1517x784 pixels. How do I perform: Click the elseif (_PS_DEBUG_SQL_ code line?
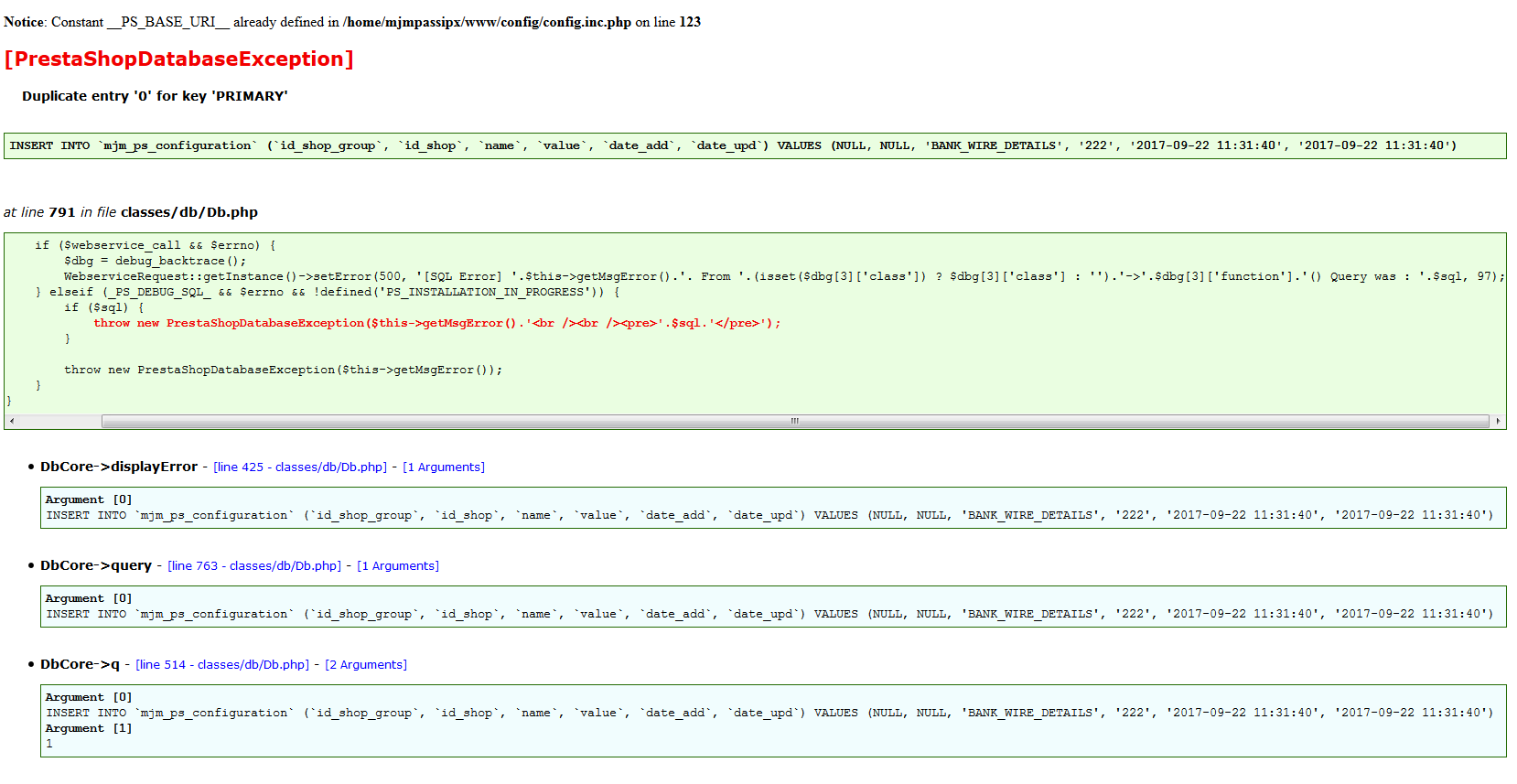coord(328,292)
